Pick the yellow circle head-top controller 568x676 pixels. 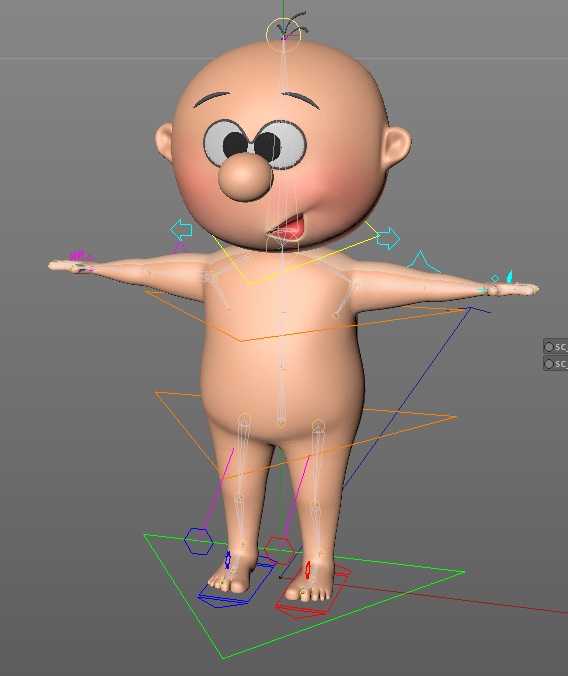[x=283, y=35]
